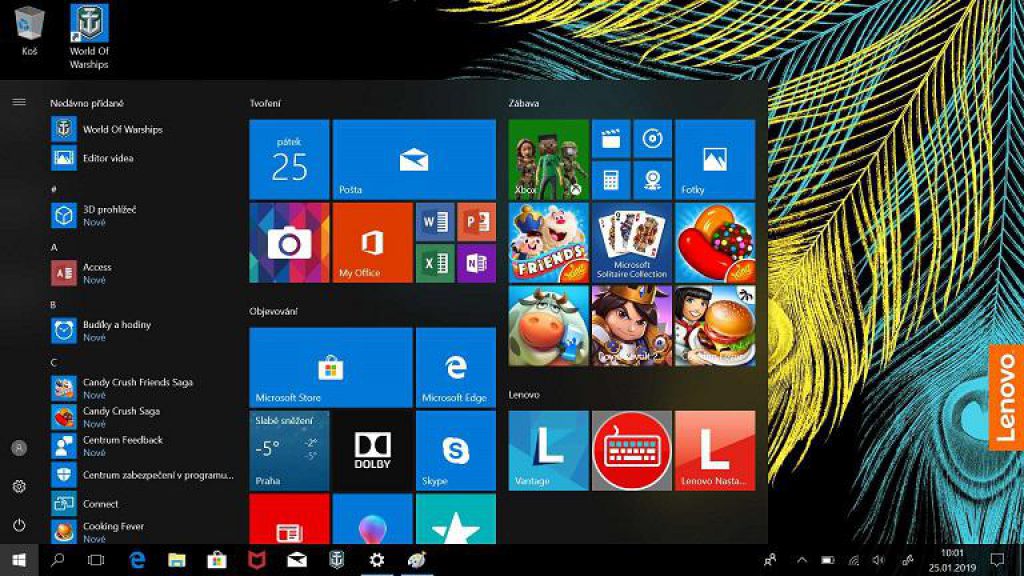Click the letter A index header

point(54,248)
